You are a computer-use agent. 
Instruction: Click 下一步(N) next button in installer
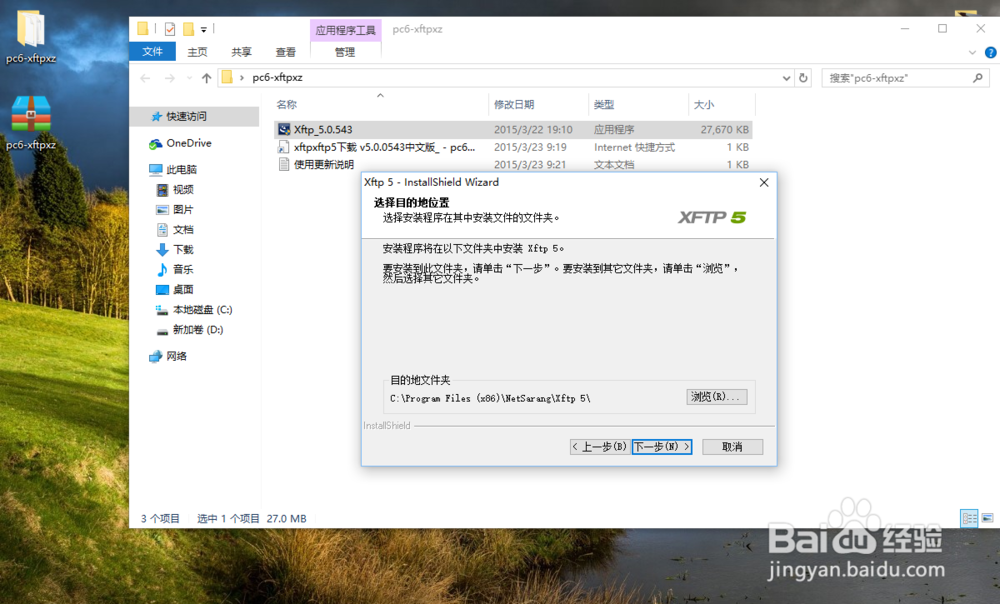[662, 447]
